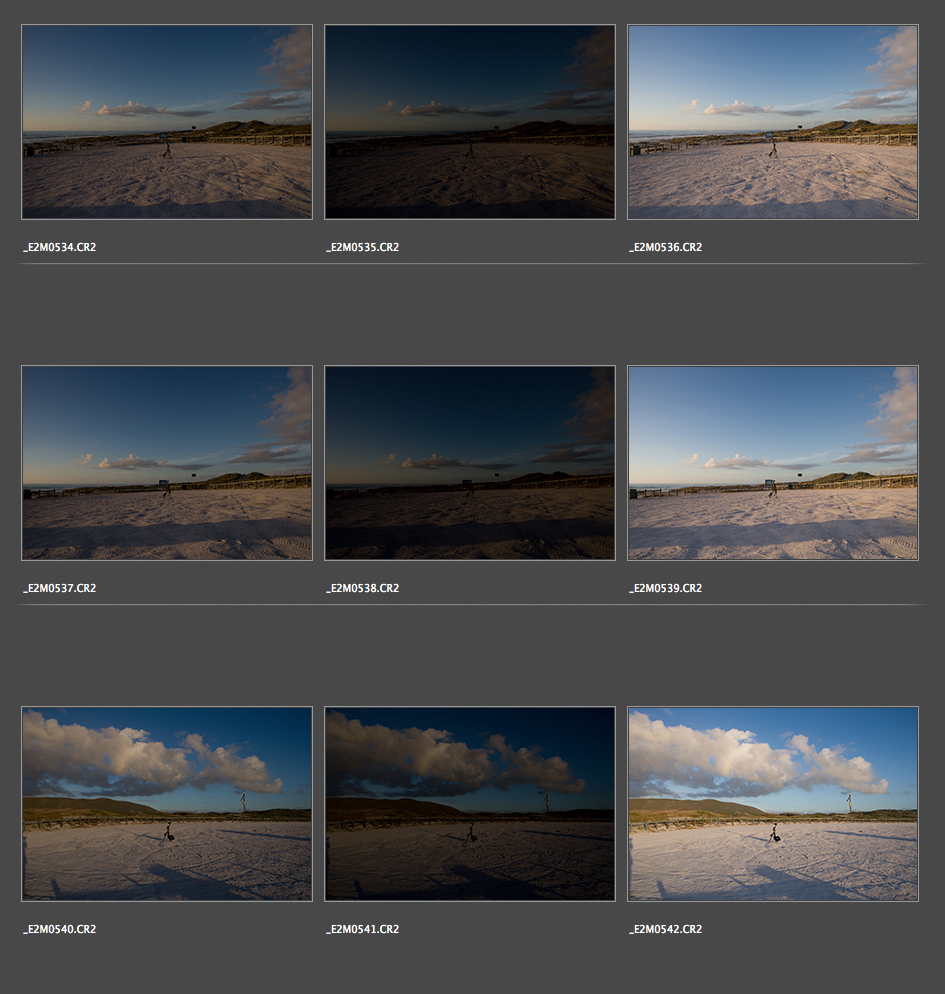Click the filename label _E2M0537.CR2
945x994 pixels.
pos(59,588)
